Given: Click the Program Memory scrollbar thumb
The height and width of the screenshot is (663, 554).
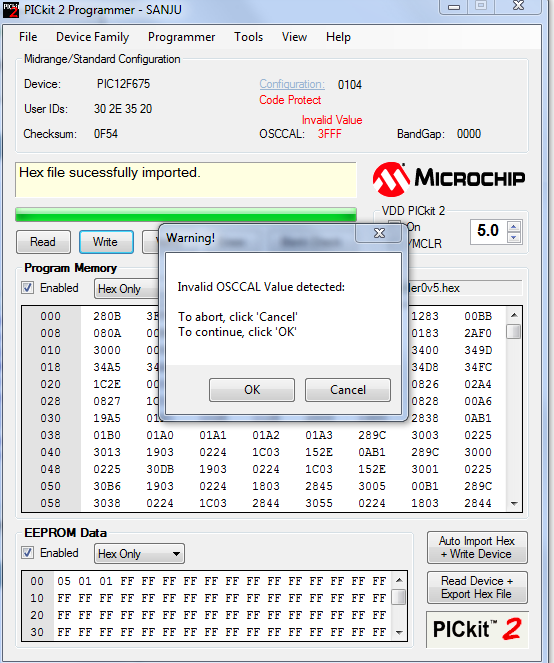Looking at the screenshot, I should tap(514, 332).
